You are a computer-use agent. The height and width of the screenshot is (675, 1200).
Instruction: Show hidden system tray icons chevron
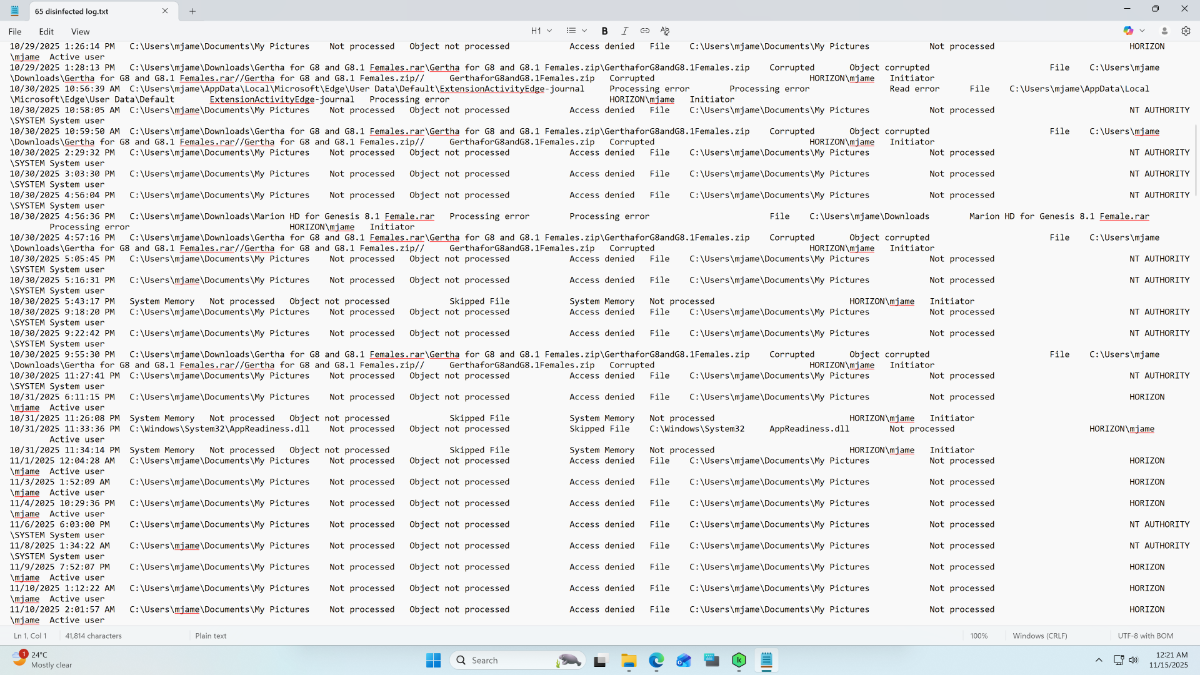click(x=1099, y=660)
